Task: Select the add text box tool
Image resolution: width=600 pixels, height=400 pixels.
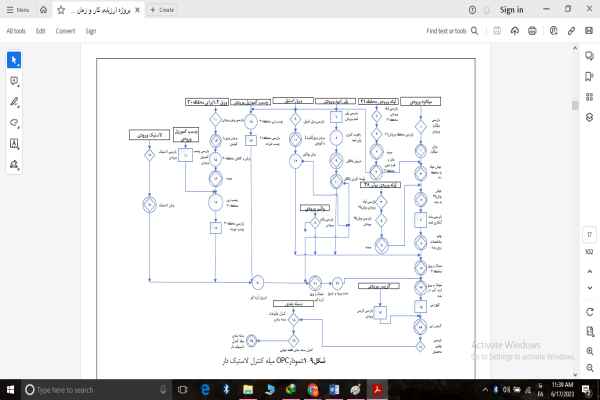Action: (x=14, y=143)
